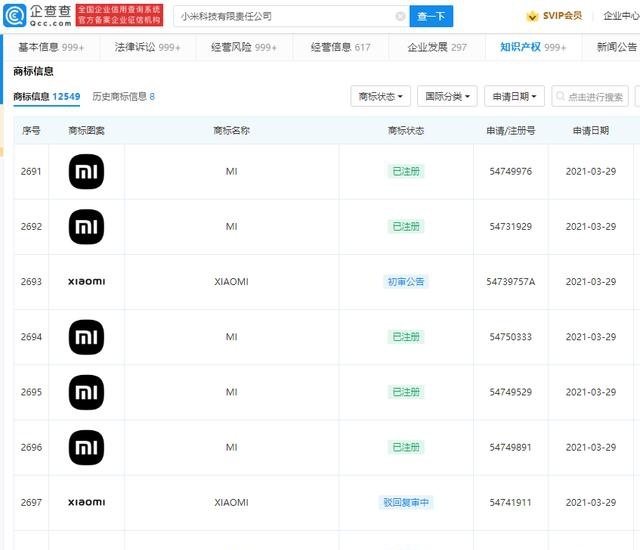640x550 pixels.
Task: Select registration number 54749529
Action: pyautogui.click(x=511, y=392)
